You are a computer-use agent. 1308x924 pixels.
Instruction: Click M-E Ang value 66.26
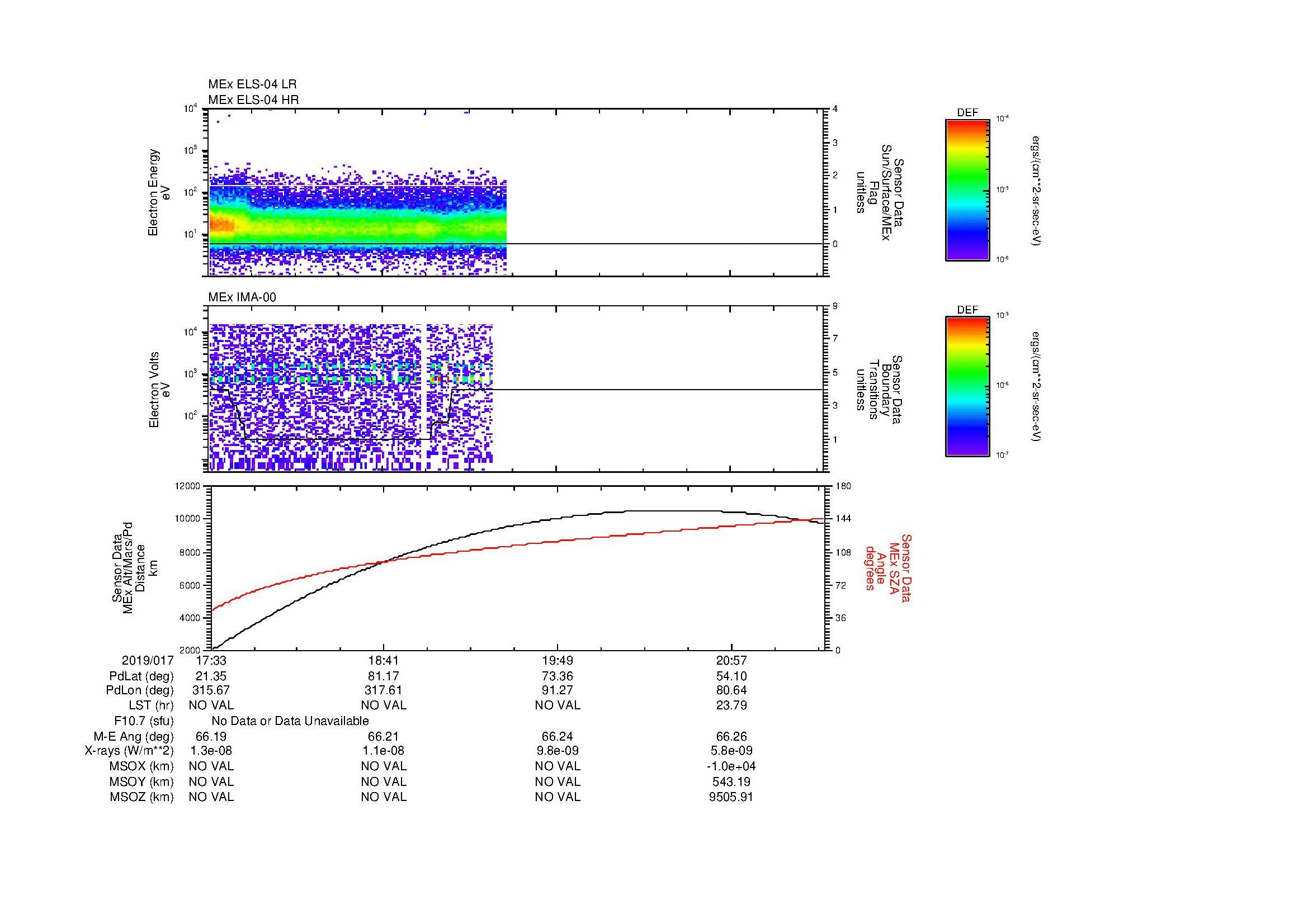pyautogui.click(x=731, y=736)
